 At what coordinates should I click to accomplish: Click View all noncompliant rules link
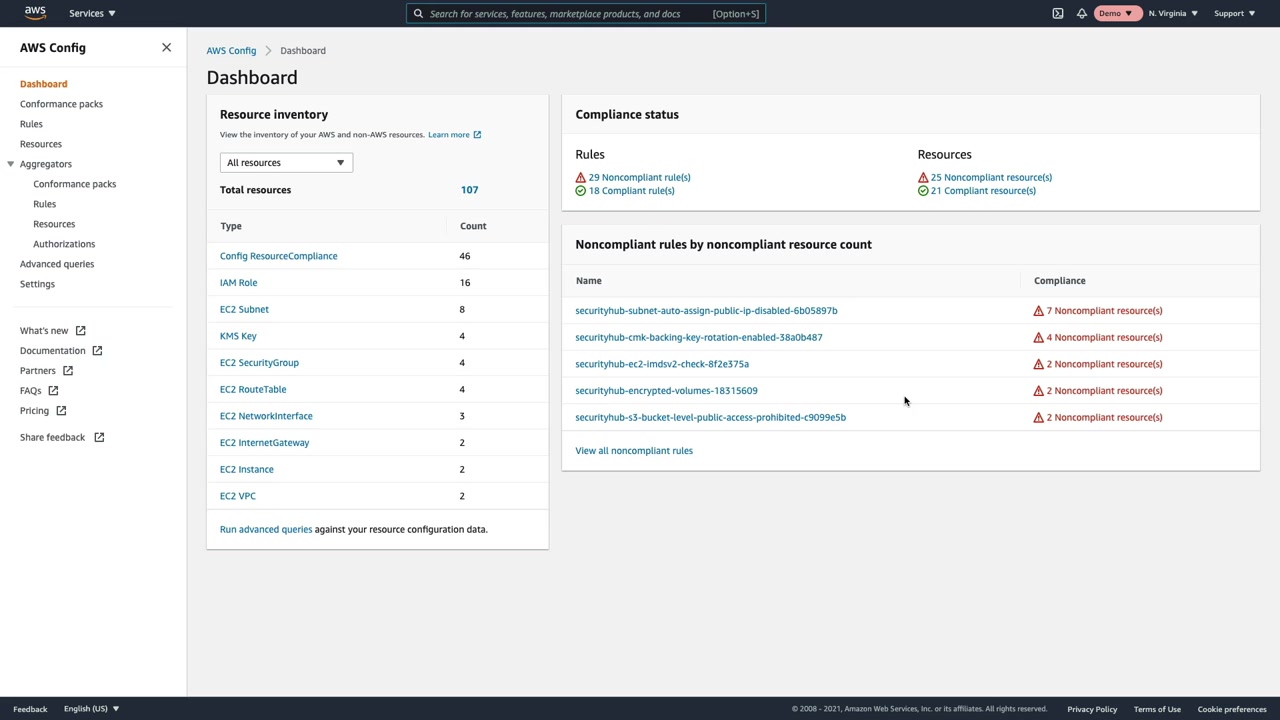coord(634,451)
